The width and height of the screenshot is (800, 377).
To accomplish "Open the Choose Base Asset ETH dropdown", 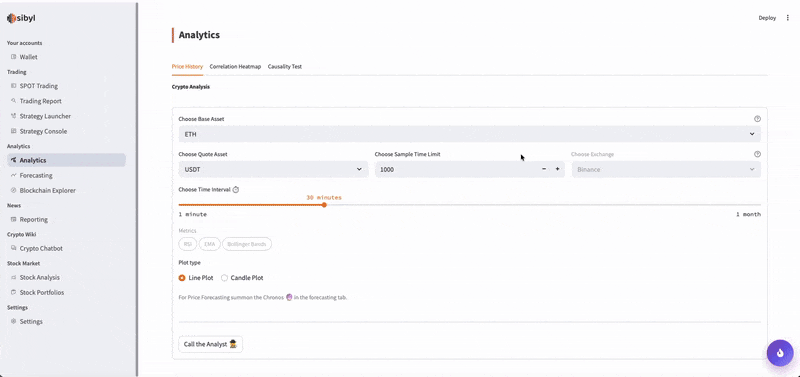I will pyautogui.click(x=469, y=134).
